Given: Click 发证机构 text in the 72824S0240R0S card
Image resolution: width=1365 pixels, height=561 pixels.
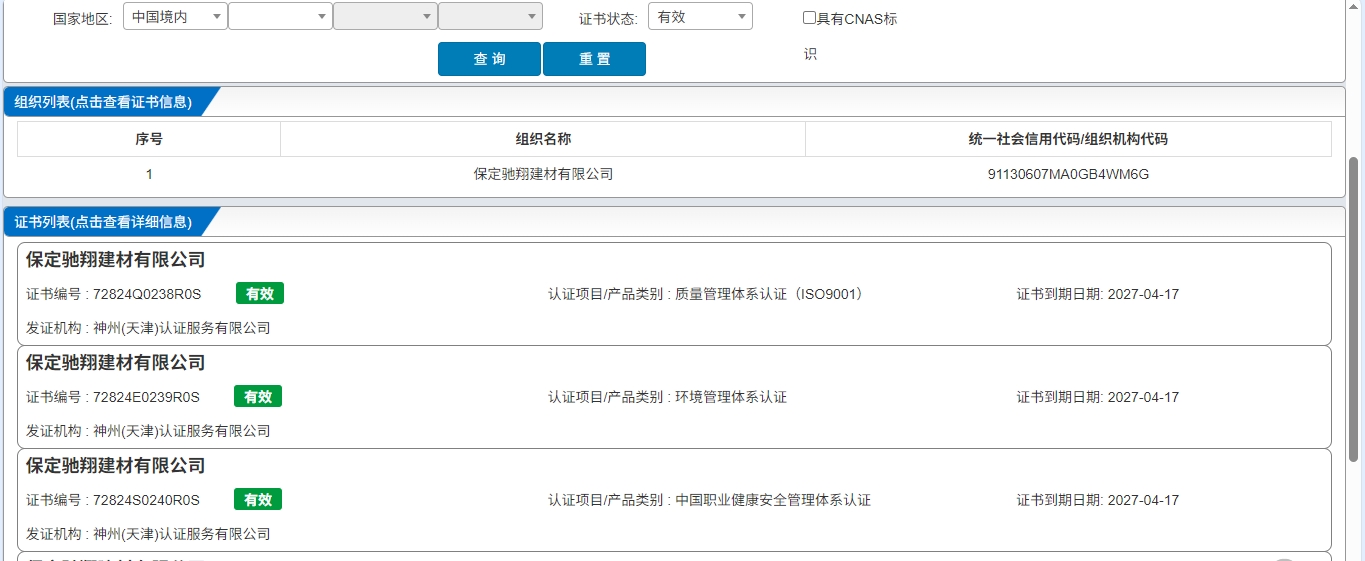Looking at the screenshot, I should tap(148, 534).
